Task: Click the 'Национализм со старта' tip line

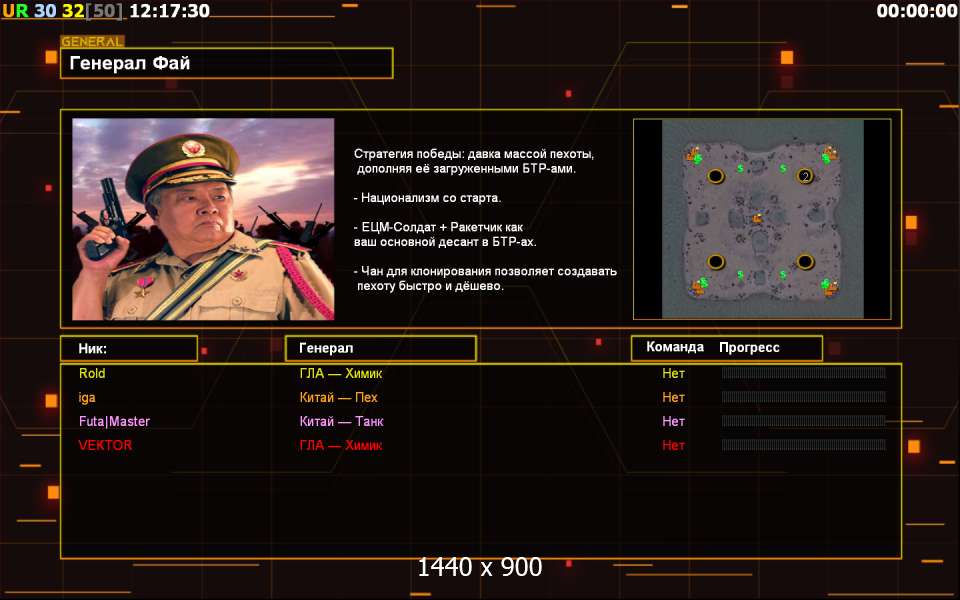Action: tap(427, 198)
